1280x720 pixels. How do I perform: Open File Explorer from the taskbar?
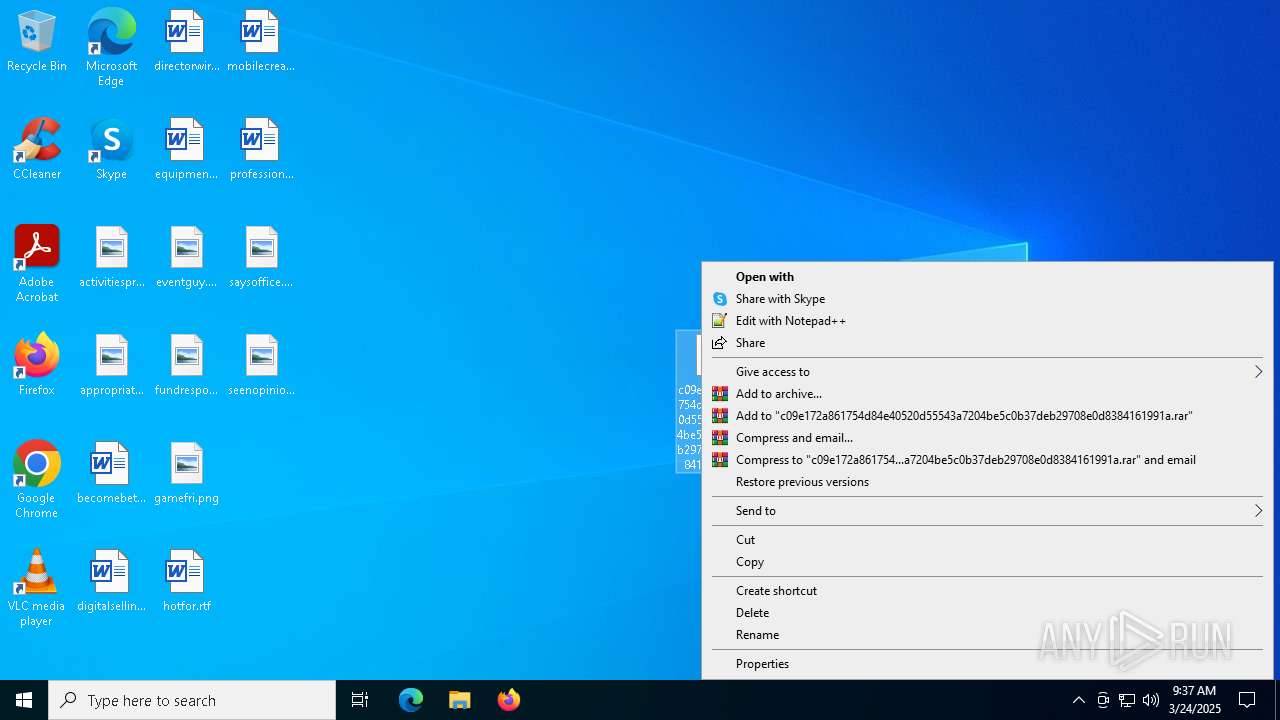pyautogui.click(x=460, y=700)
